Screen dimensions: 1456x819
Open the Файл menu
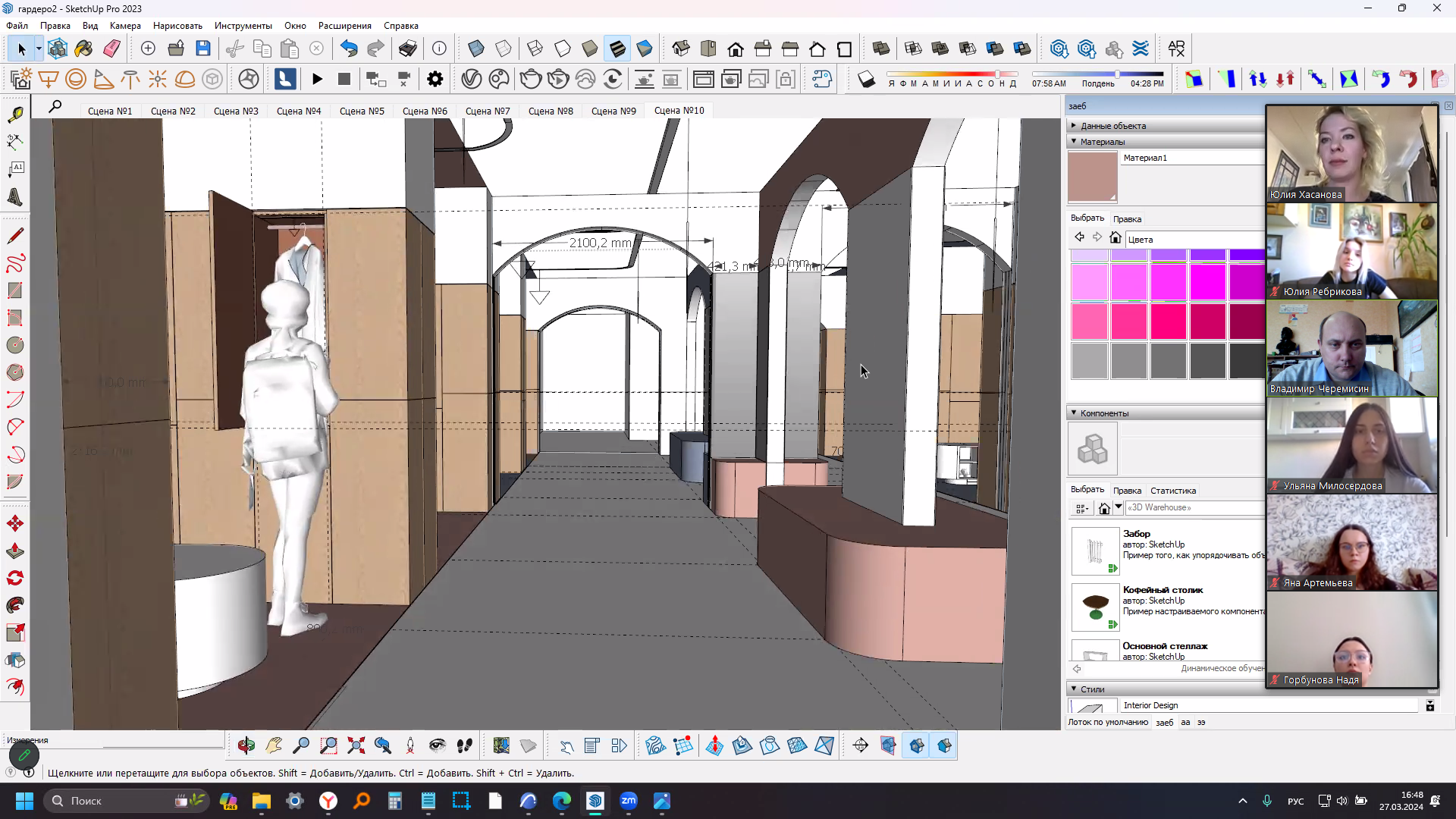[x=20, y=25]
